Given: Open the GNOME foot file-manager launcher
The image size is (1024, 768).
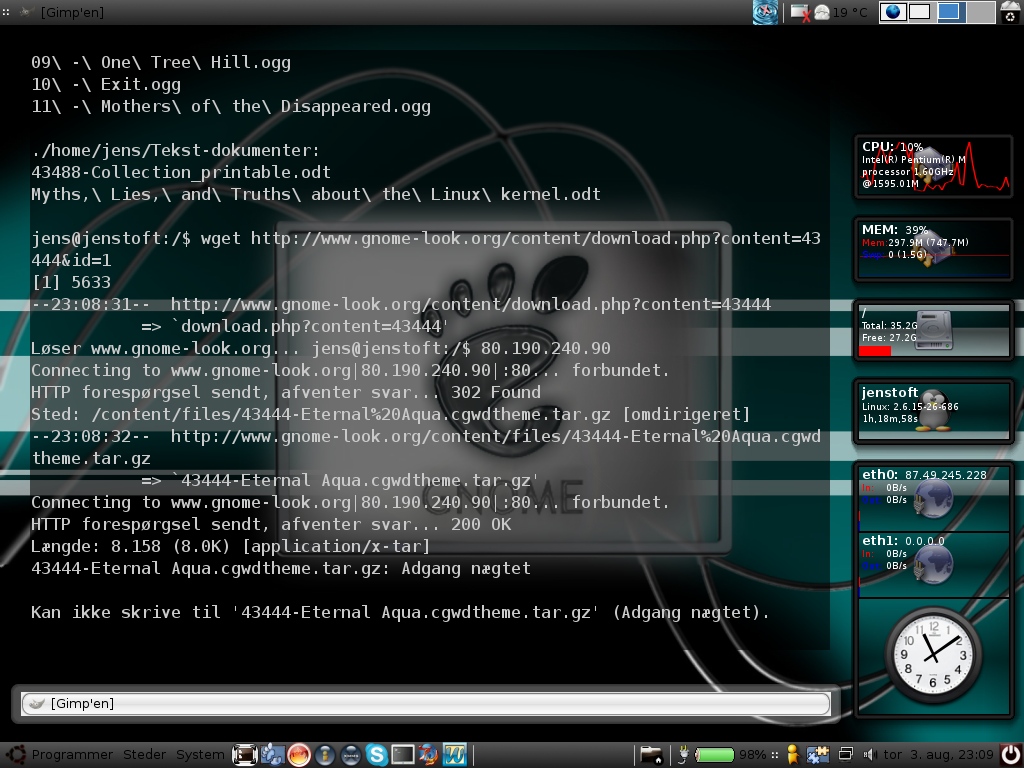Looking at the screenshot, I should (272, 755).
